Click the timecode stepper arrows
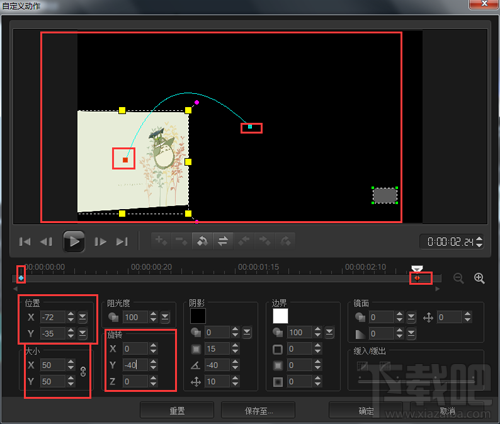The height and width of the screenshot is (424, 500). coord(479,242)
